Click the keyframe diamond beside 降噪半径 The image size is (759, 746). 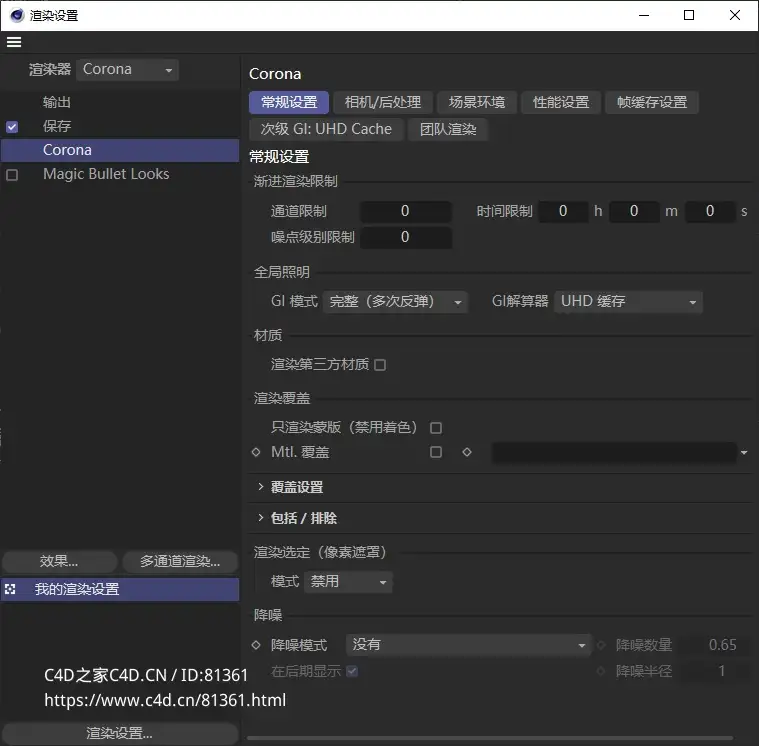[601, 671]
